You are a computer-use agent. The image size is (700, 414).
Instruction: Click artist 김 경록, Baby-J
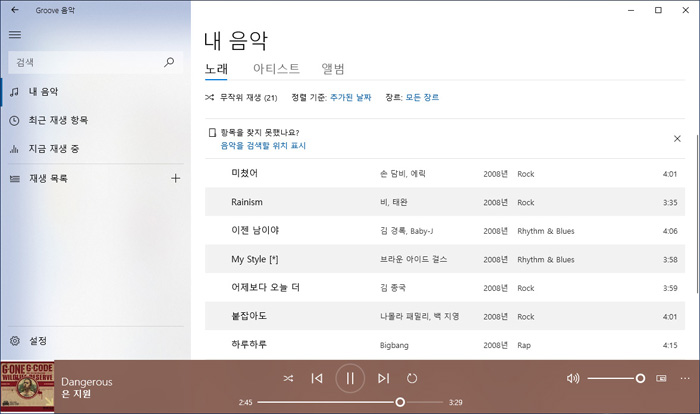coord(407,231)
